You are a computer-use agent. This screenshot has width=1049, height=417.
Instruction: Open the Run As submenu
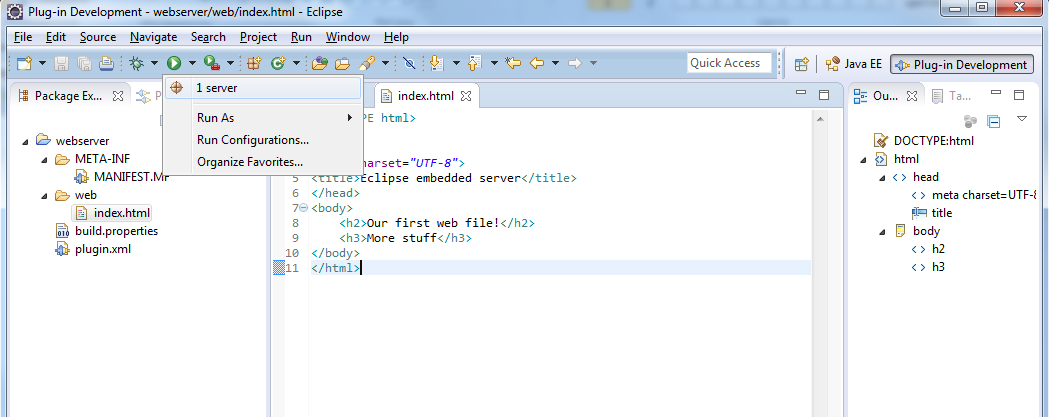(263, 118)
